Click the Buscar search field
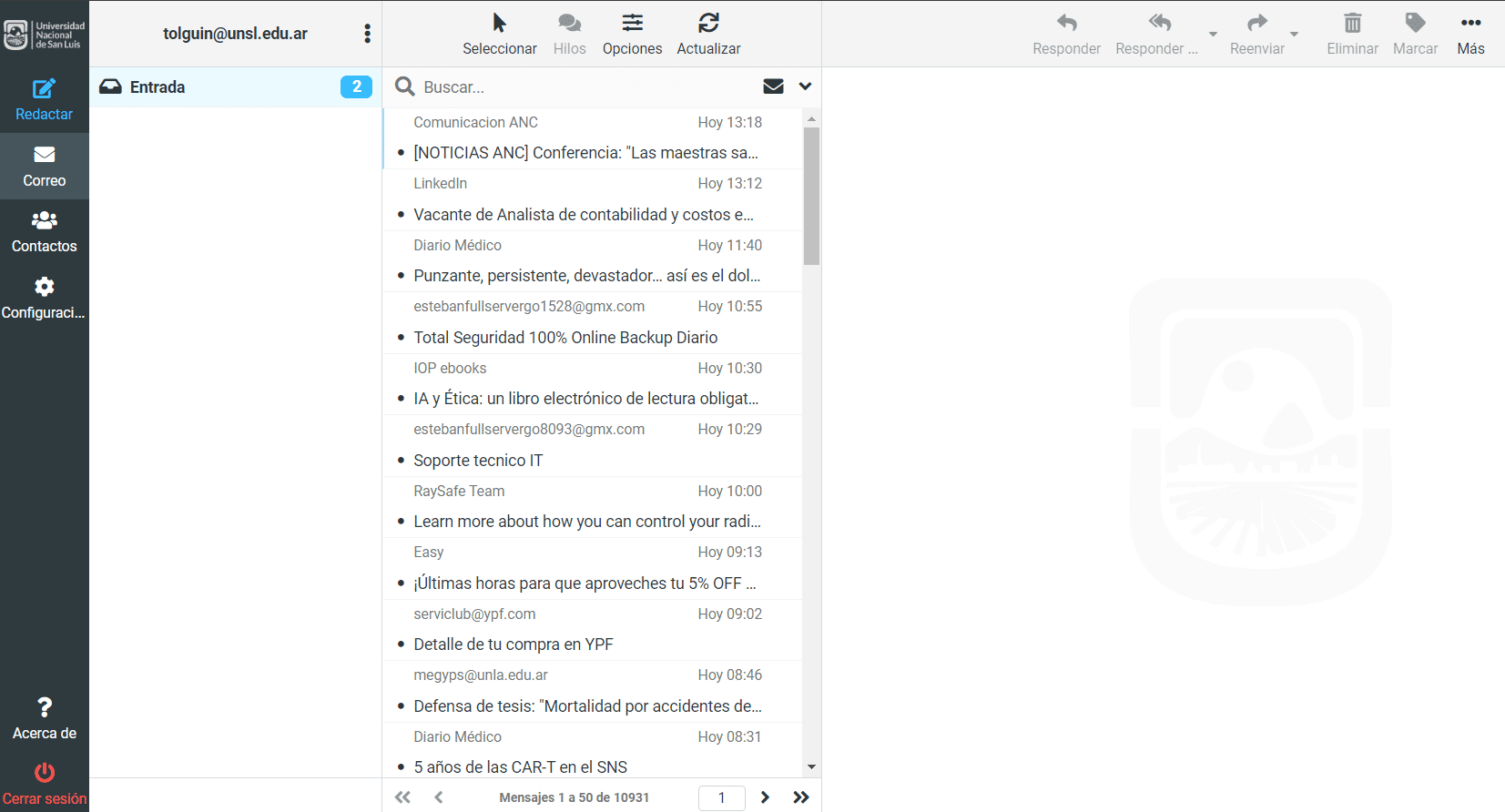1505x812 pixels. pos(587,87)
